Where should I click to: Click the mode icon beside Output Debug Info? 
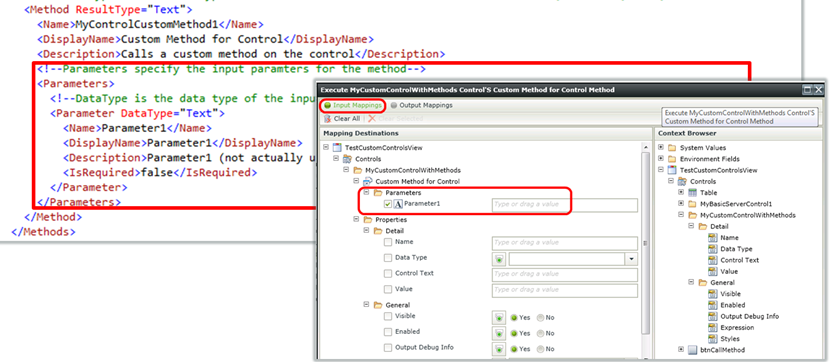coord(499,349)
